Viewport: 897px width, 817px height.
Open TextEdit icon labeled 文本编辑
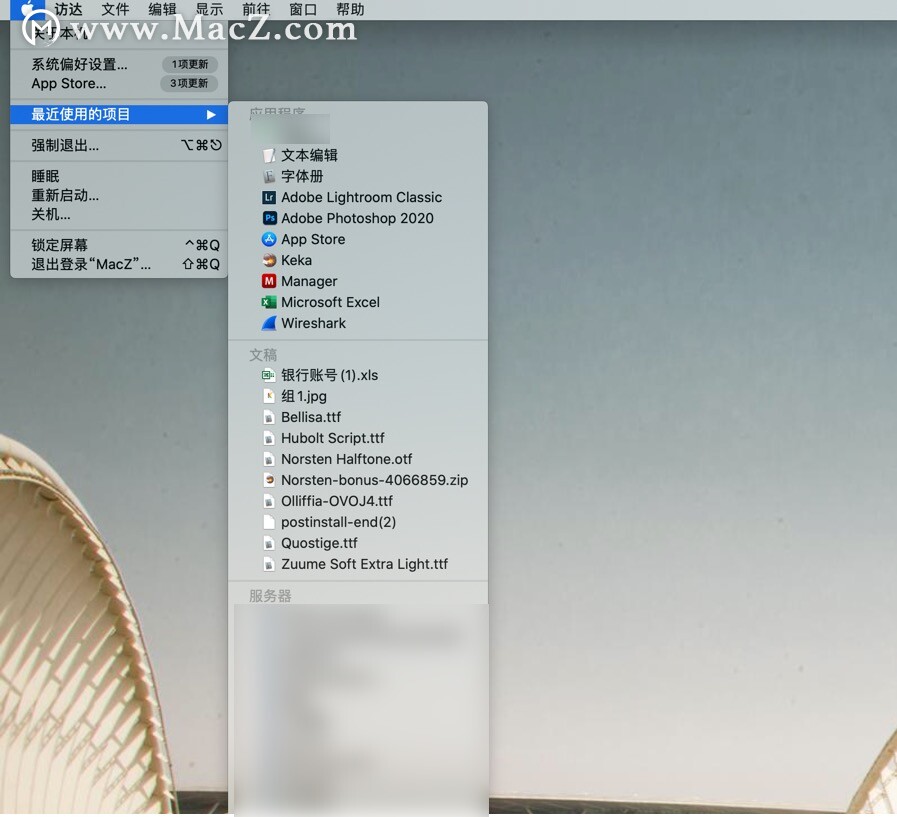tap(269, 156)
